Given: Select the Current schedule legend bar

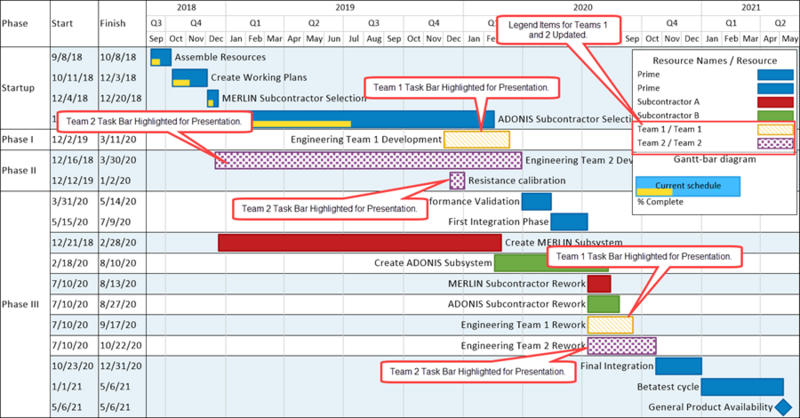Looking at the screenshot, I should point(688,186).
